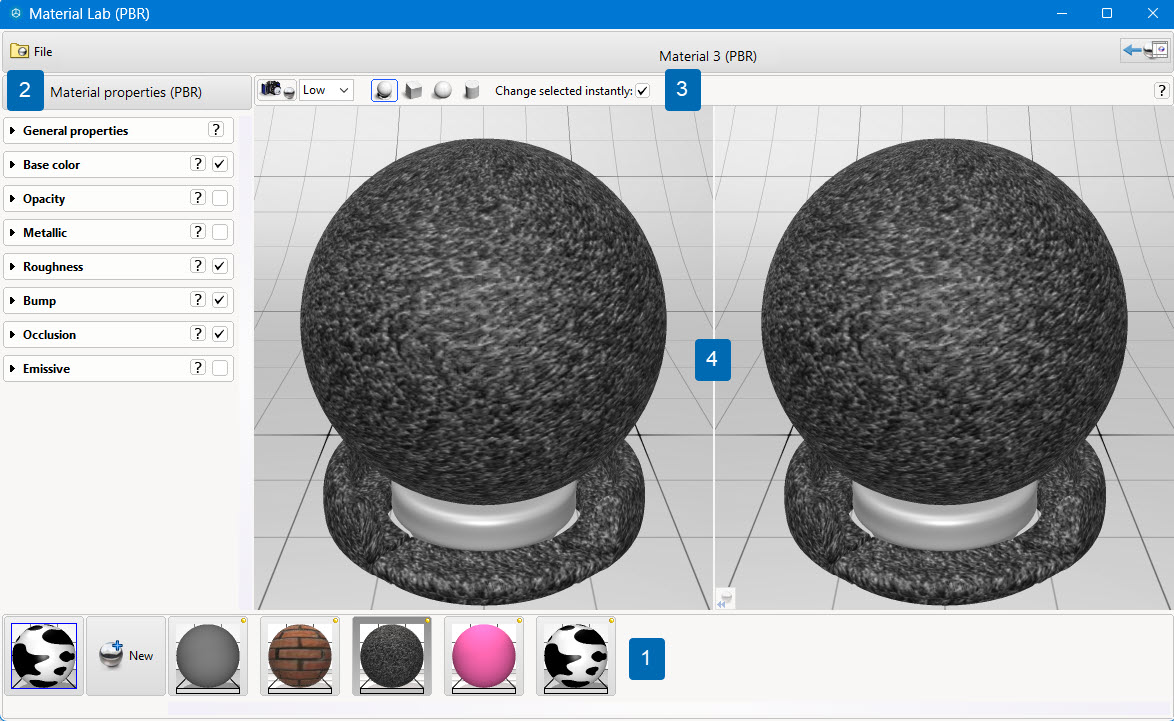Select the plain gray material thumbnail
Image resolution: width=1174 pixels, height=721 pixels.
tap(208, 656)
